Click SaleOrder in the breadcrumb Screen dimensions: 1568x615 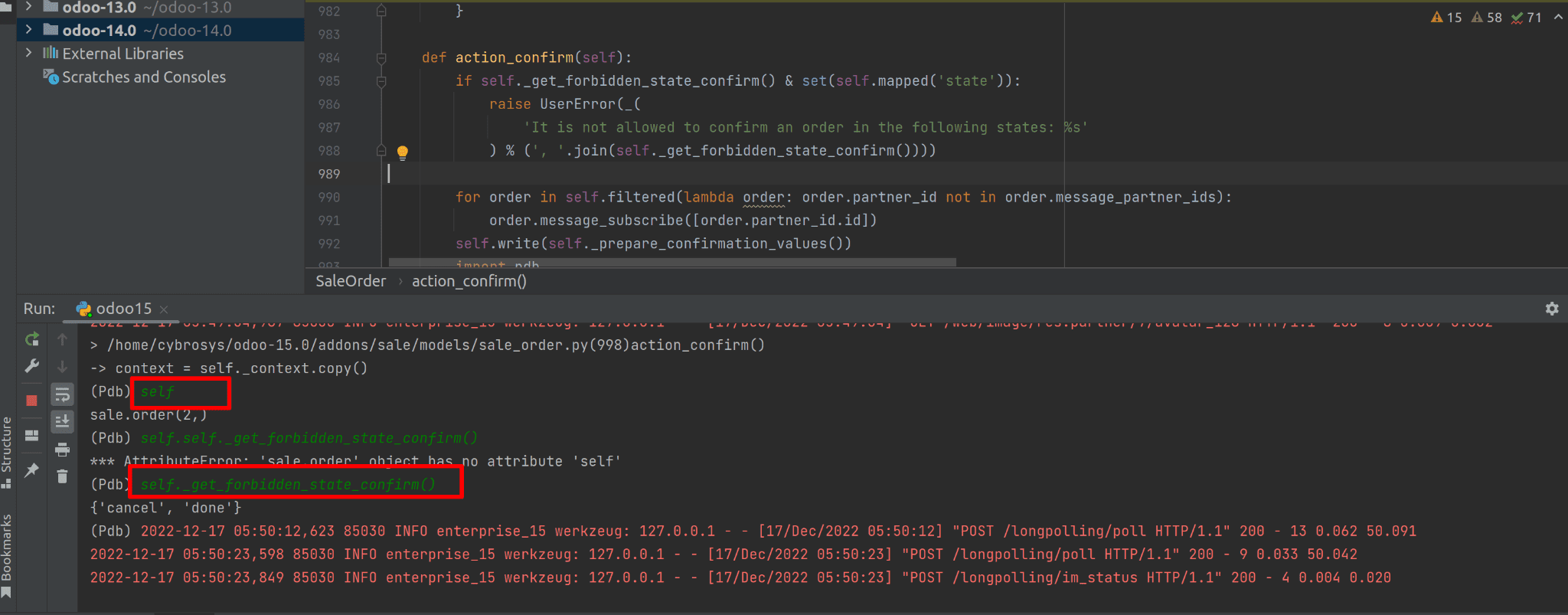(351, 281)
